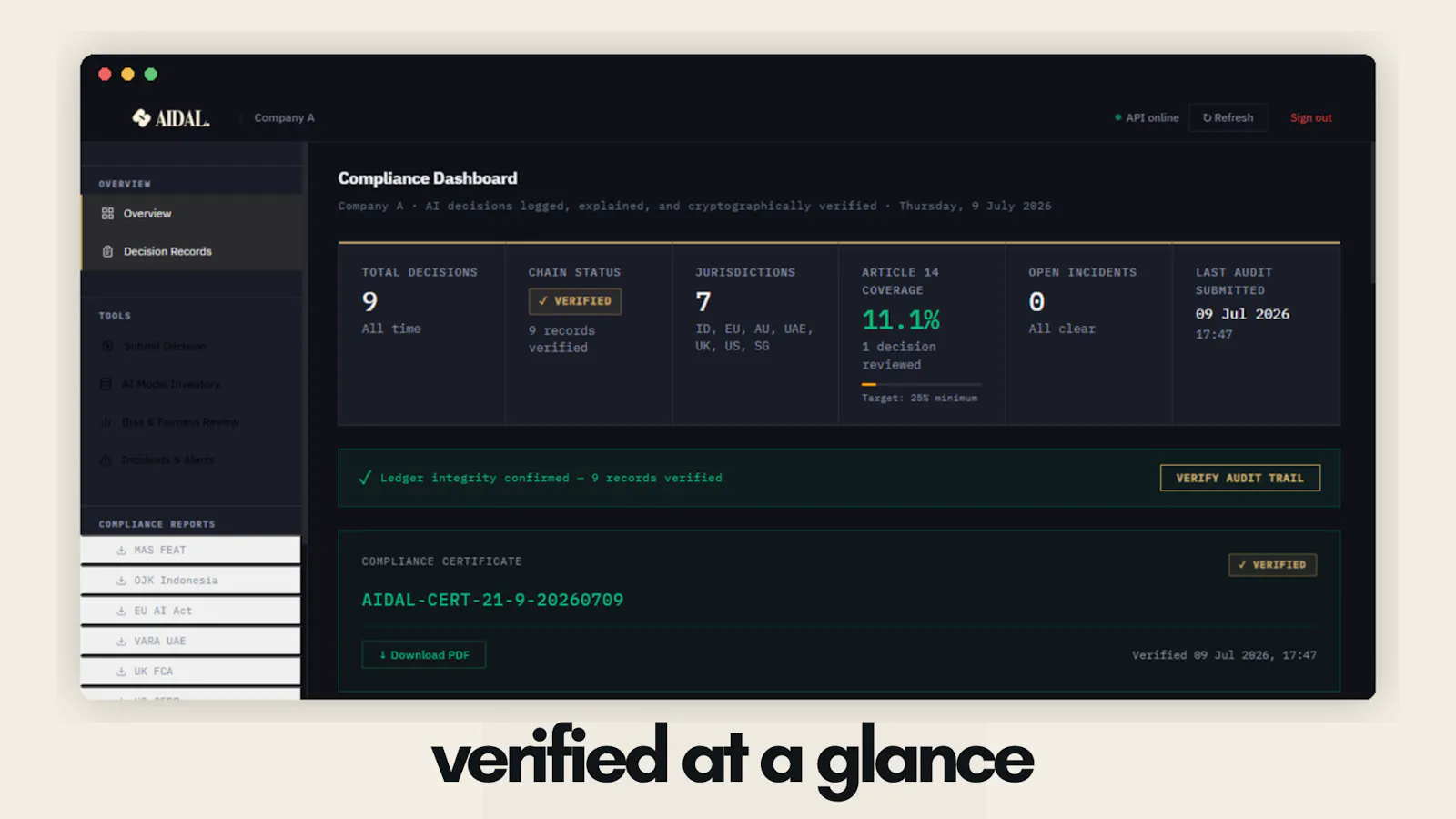The width and height of the screenshot is (1456, 819).
Task: Click the Last Audit date 09 Jul 2026
Action: (x=1242, y=314)
